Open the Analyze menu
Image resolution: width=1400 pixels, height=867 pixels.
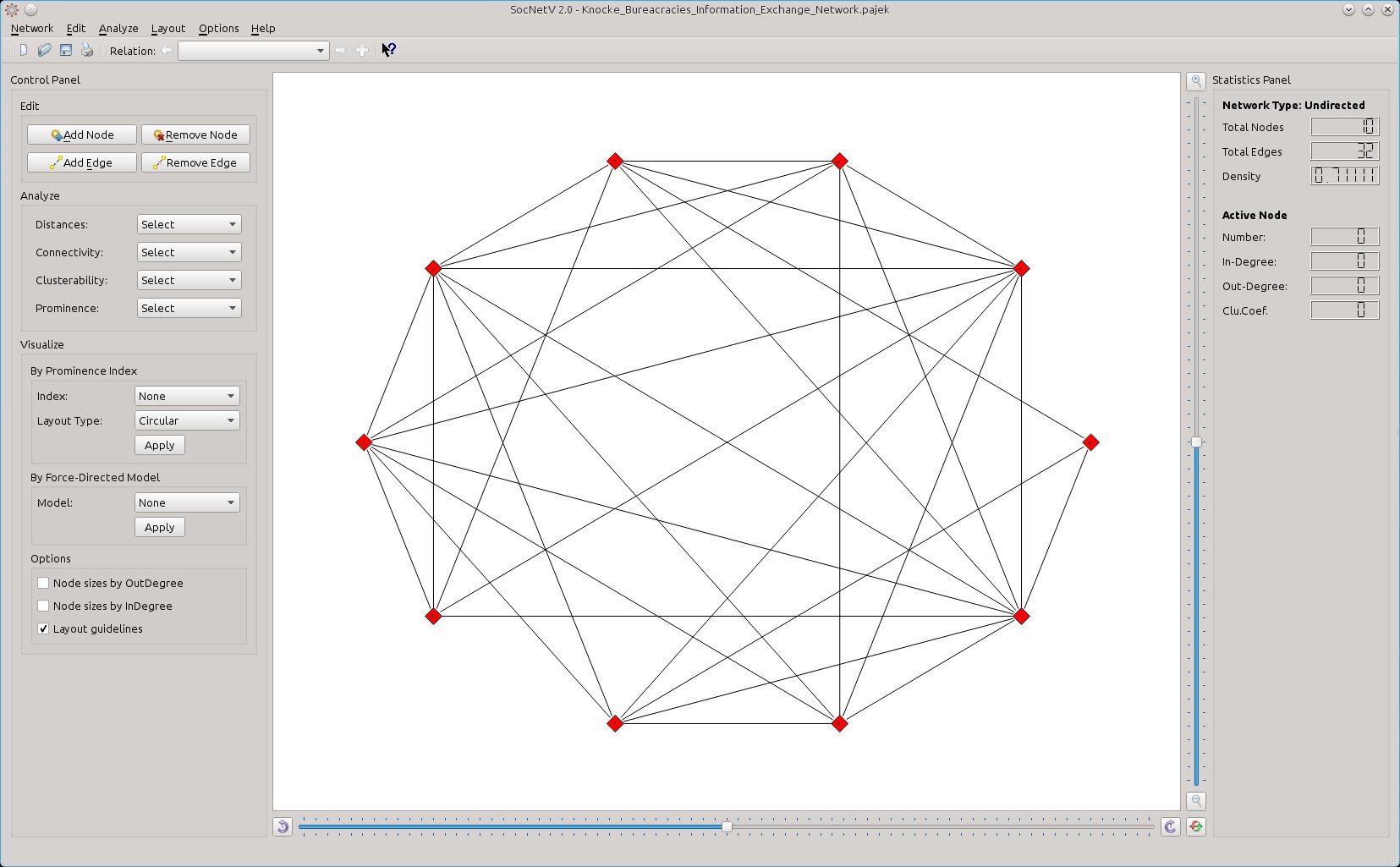(x=118, y=28)
